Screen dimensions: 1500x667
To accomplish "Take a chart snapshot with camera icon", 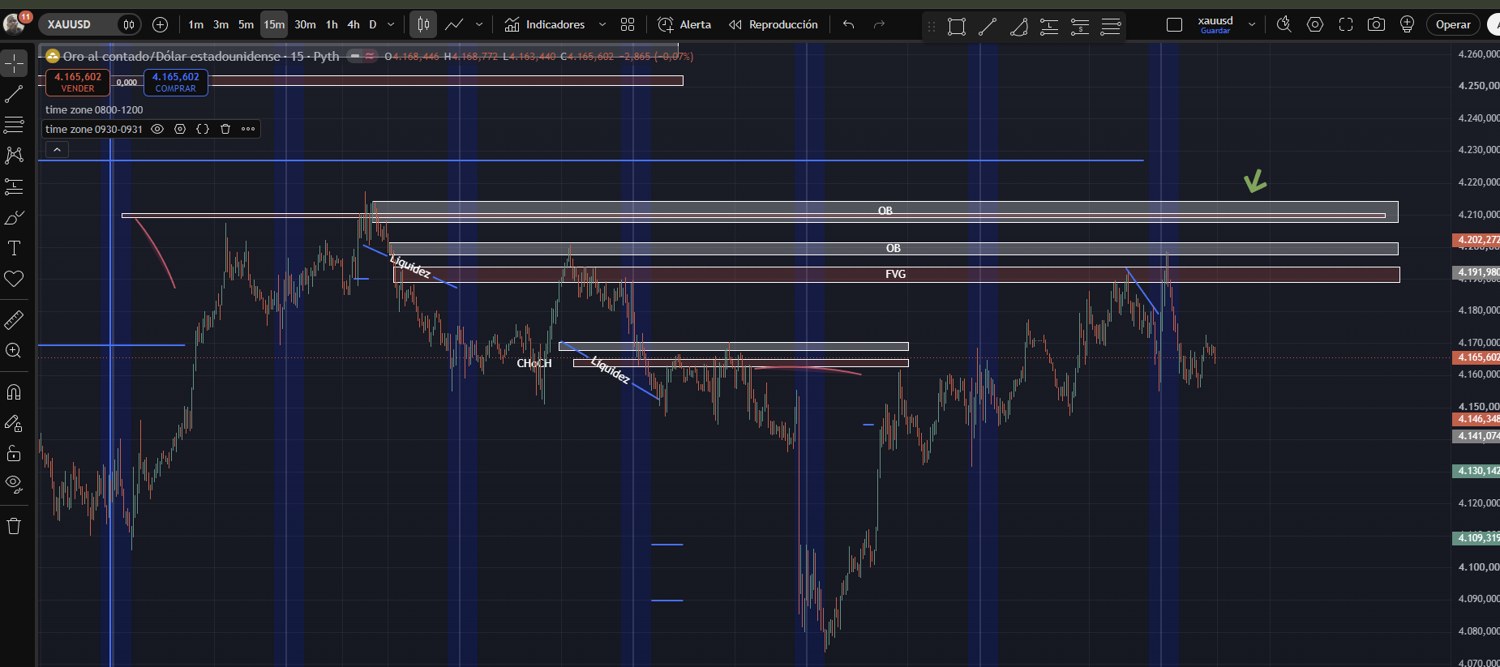I will [1377, 24].
